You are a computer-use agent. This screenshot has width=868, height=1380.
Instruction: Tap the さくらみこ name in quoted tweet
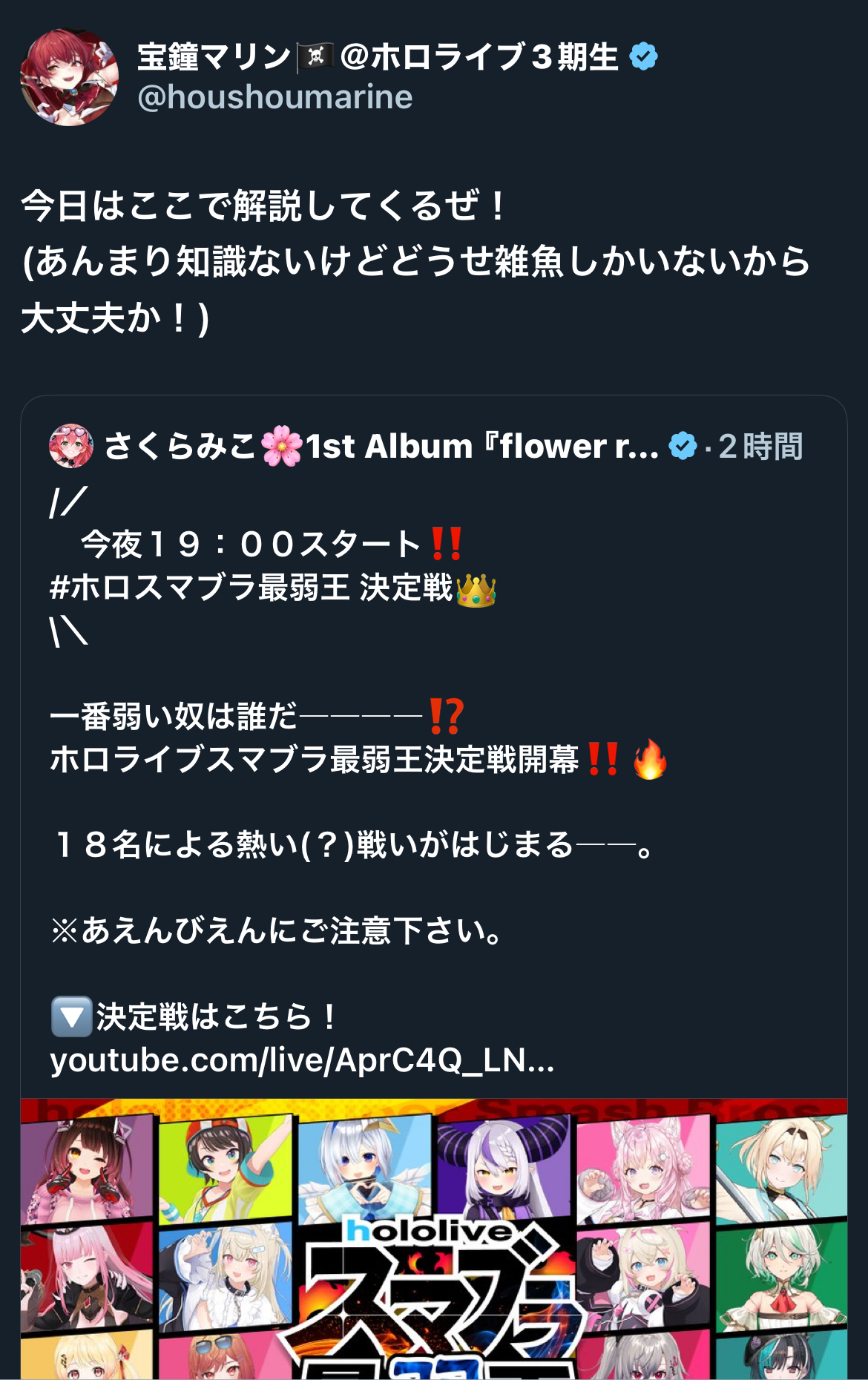click(x=180, y=446)
